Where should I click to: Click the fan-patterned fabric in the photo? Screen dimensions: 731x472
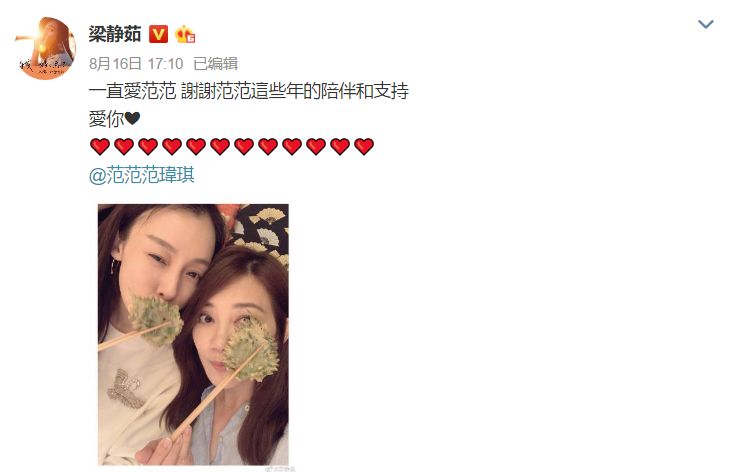(262, 231)
